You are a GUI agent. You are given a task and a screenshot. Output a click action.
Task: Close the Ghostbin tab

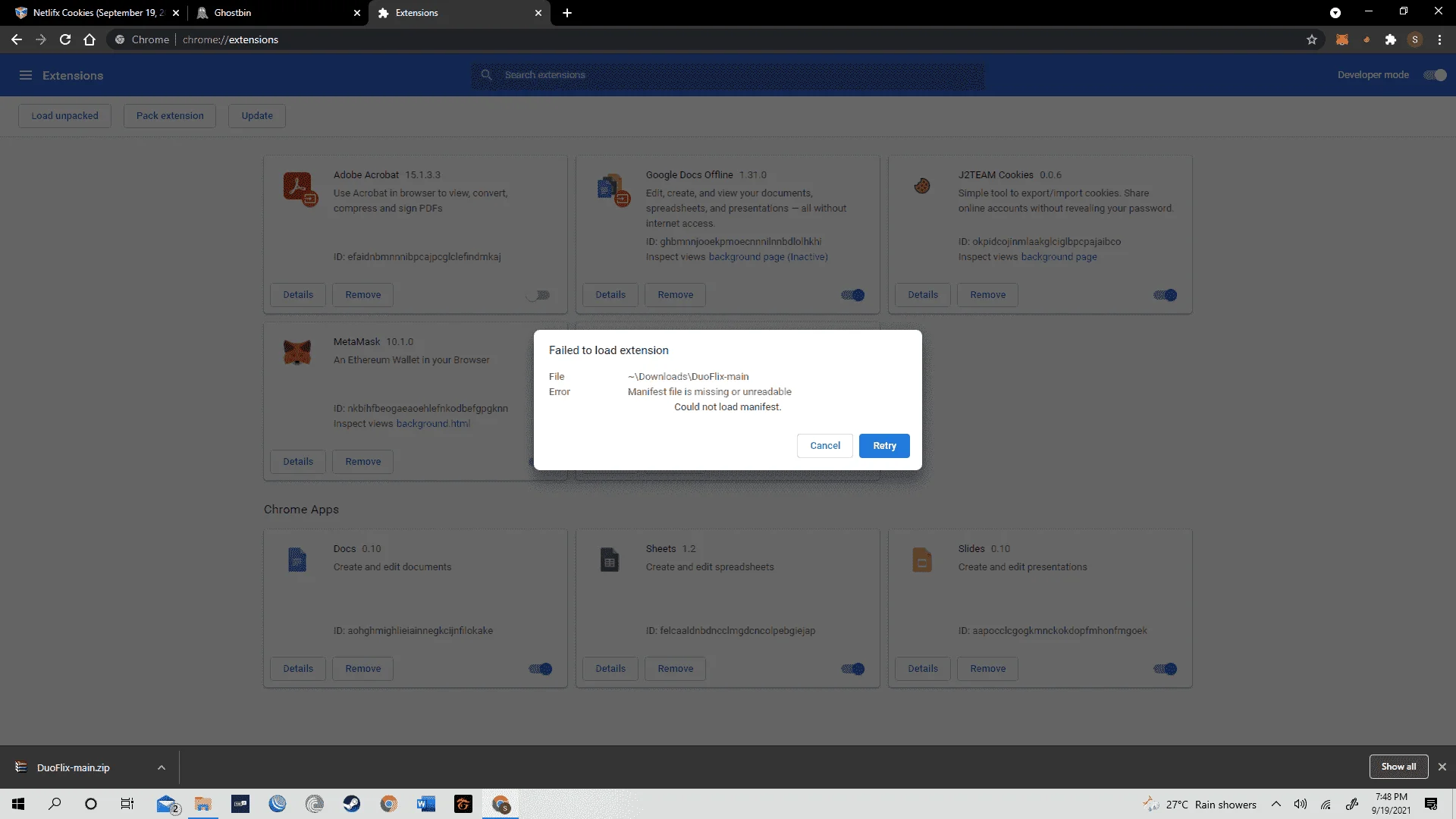[357, 13]
